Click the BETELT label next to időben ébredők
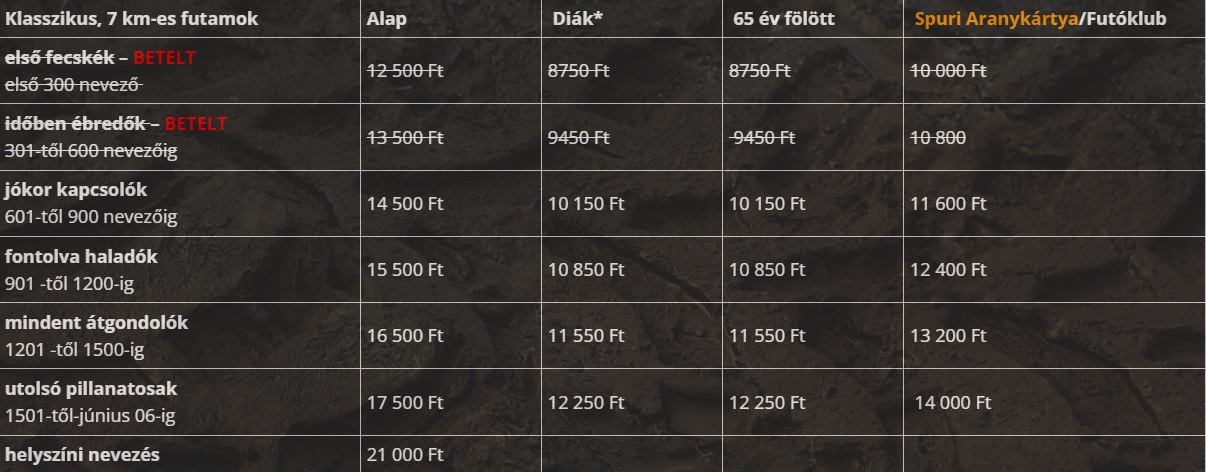 coord(196,124)
